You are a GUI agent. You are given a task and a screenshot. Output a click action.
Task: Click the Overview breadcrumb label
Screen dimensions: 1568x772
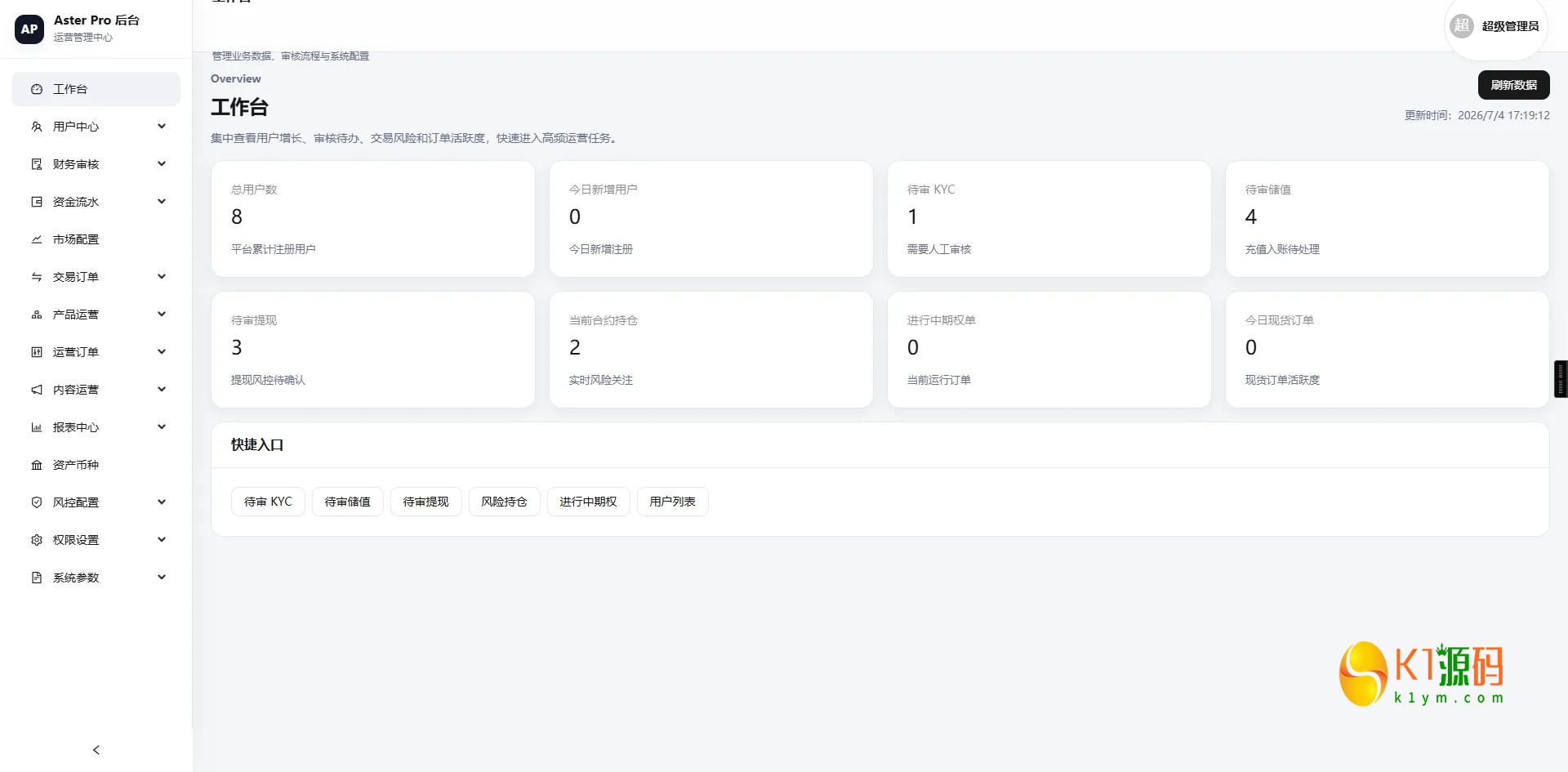tap(236, 78)
